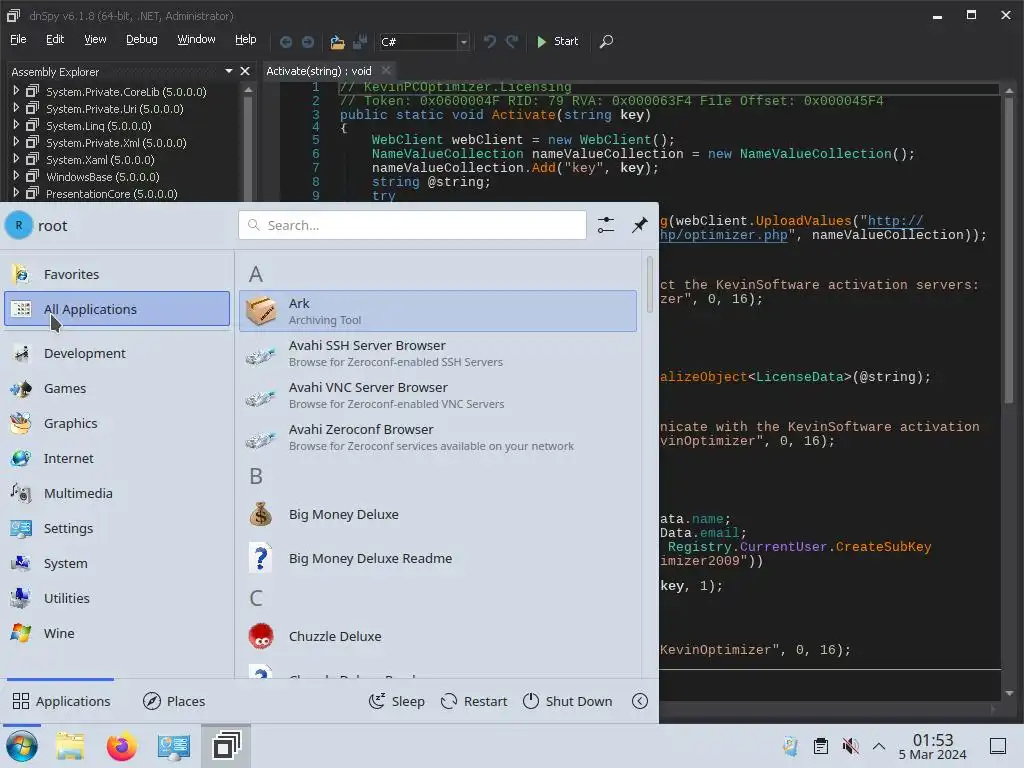1024x768 pixels.
Task: Select the Multimedia category
Action: [117, 494]
